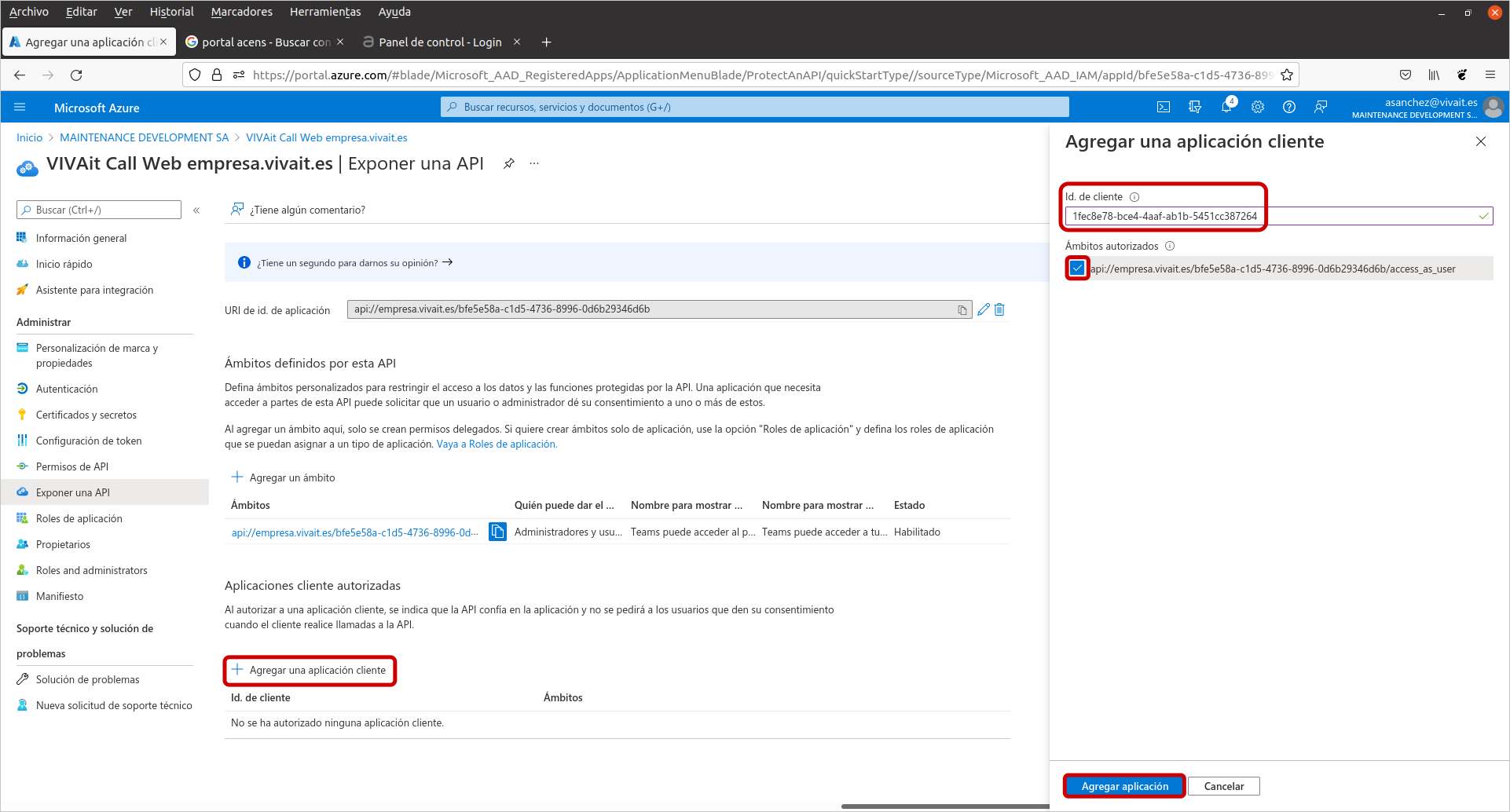This screenshot has height=812, width=1510.
Task: Open the opinion survey arrow link
Action: (x=448, y=262)
